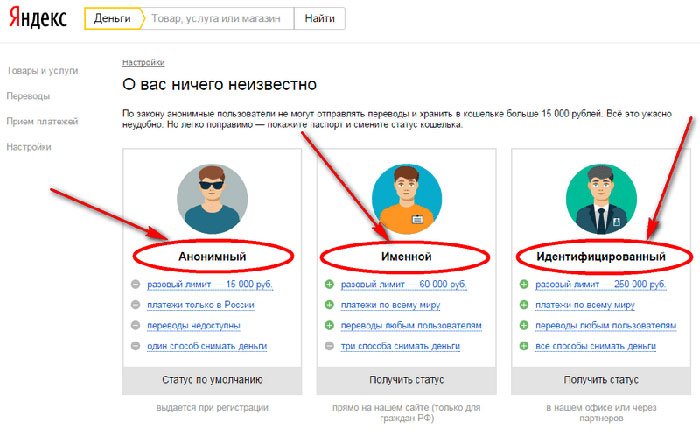Screen dimensions: 700x444
Task: Follow the Настройки breadcrumb link above the heading
Action: (143, 62)
